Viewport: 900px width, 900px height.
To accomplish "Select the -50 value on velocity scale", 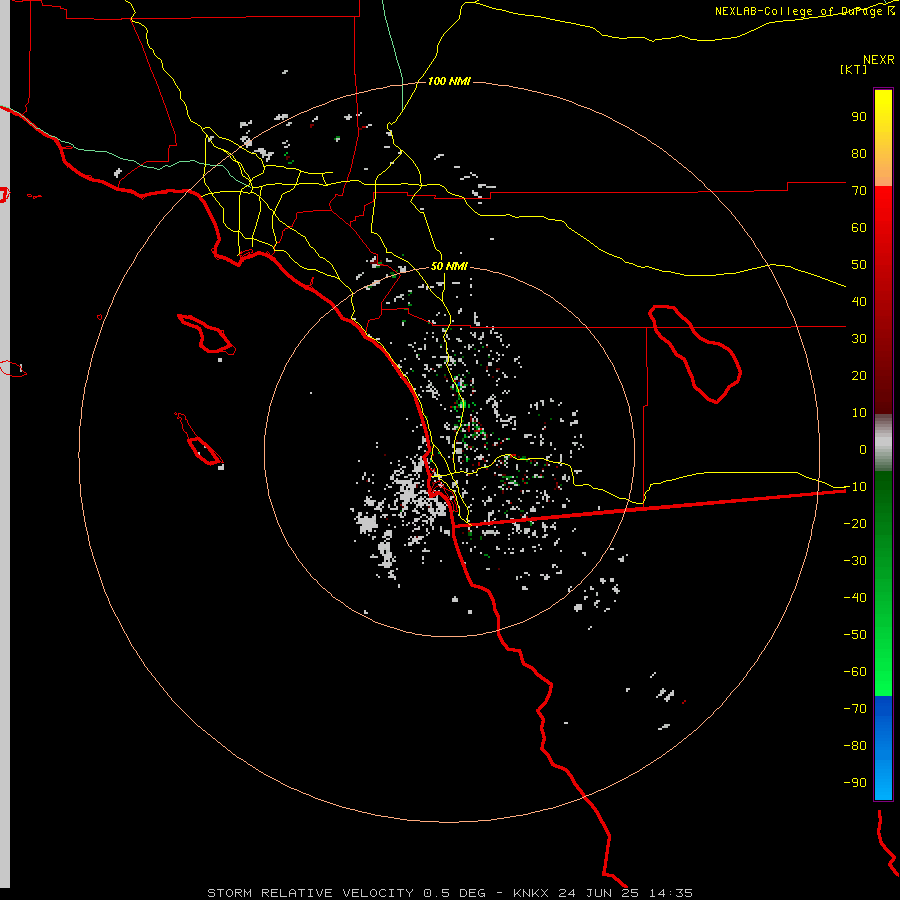I will pos(855,635).
